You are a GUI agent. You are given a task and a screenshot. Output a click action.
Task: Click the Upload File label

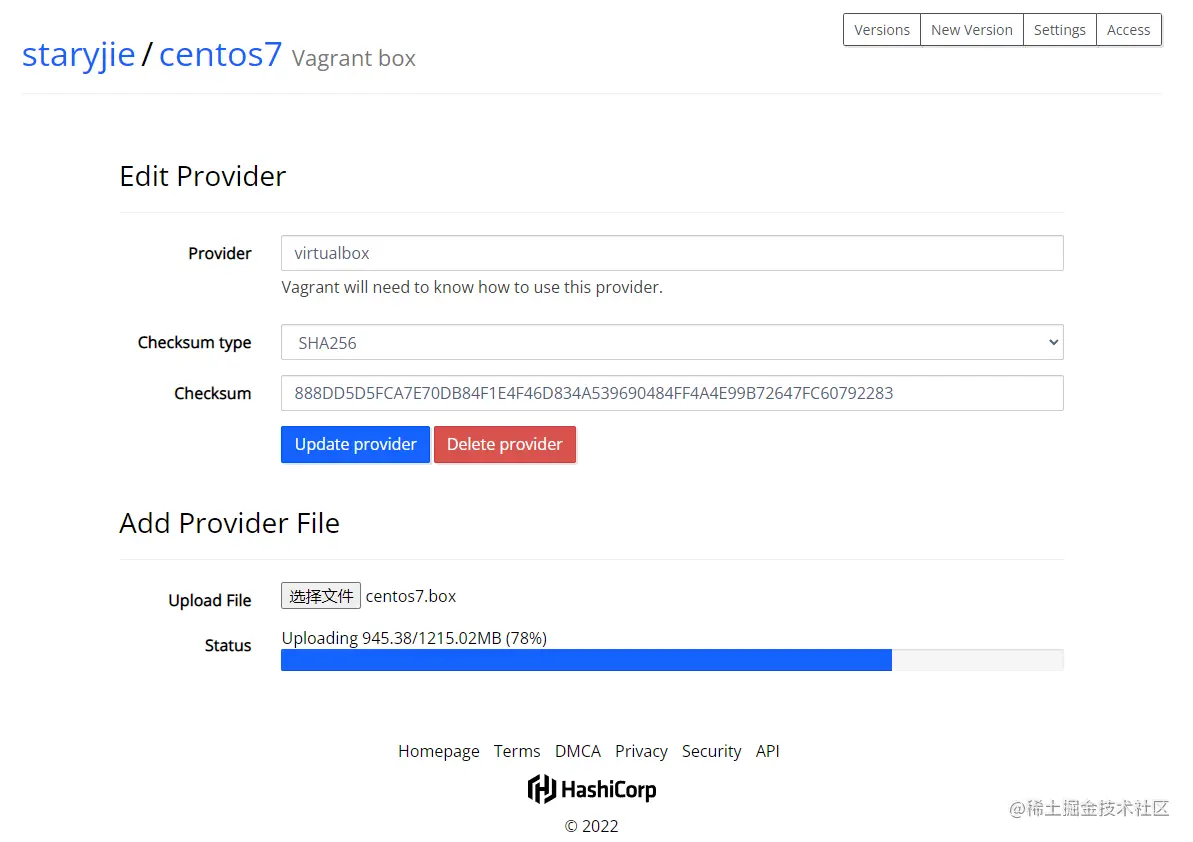209,600
